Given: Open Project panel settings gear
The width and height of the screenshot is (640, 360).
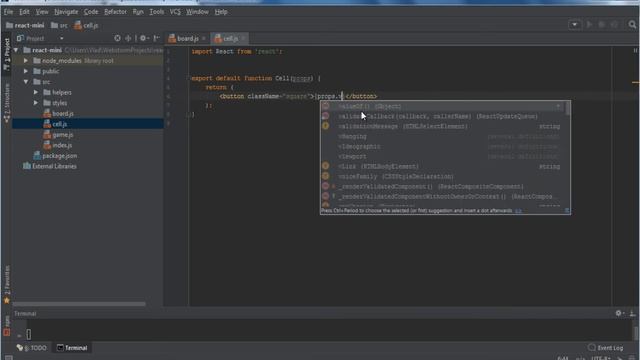Looking at the screenshot, I should point(143,38).
